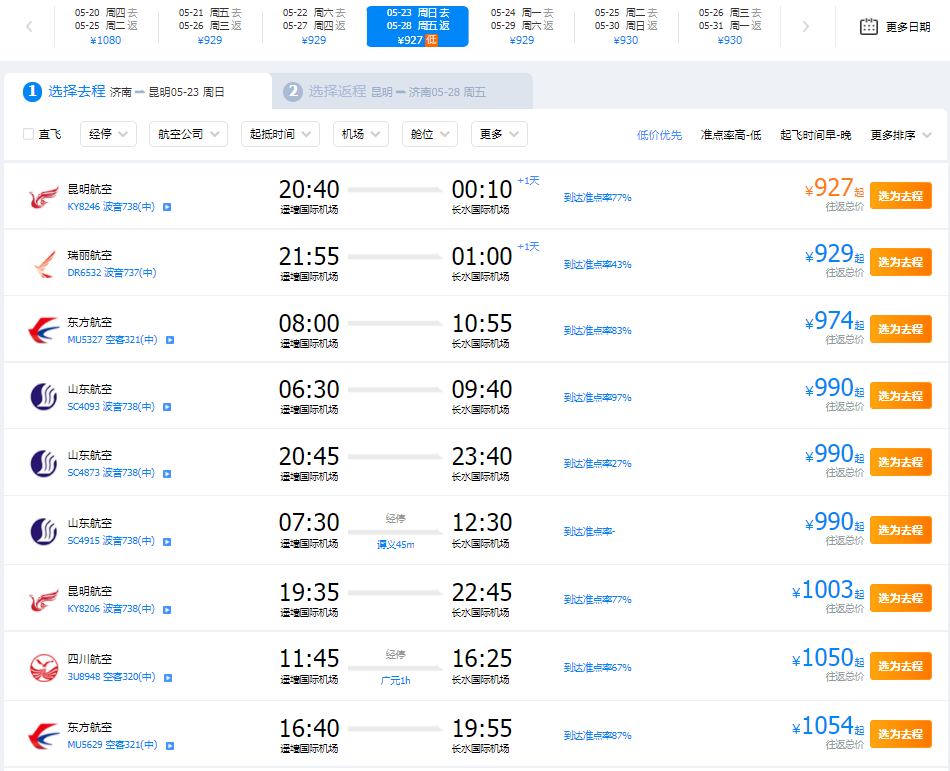
Task: Choose 选为去程 for the ¥1054 flight
Action: pyautogui.click(x=900, y=734)
